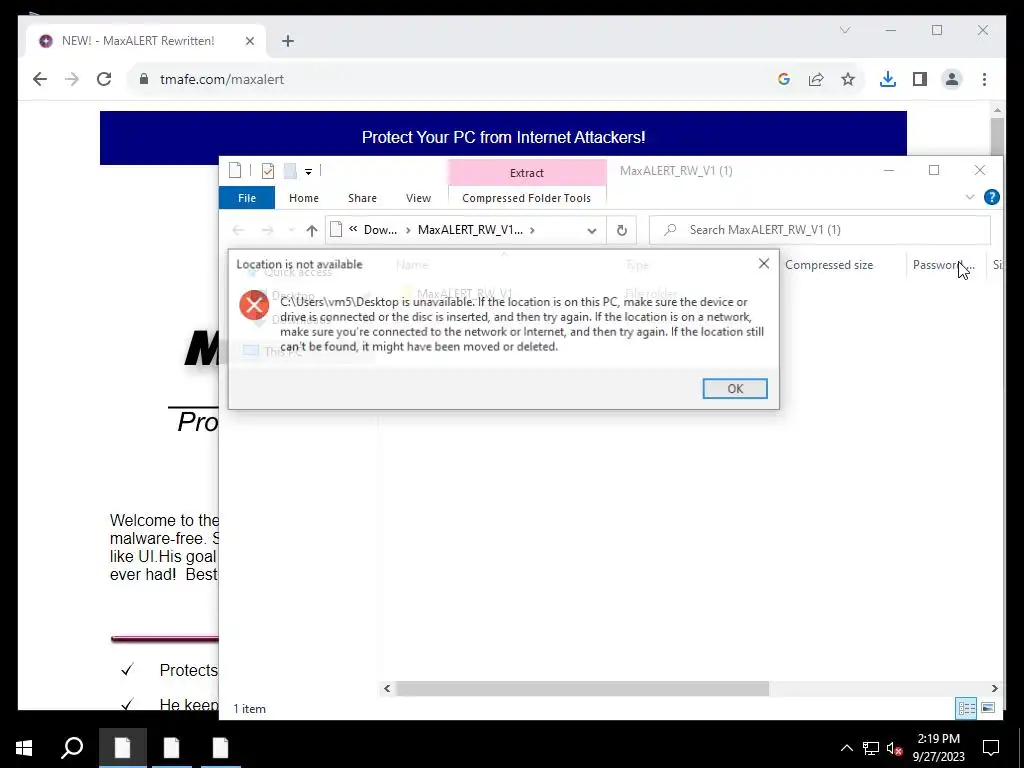Reload the tmafe.com page
This screenshot has width=1024, height=768.
104,79
